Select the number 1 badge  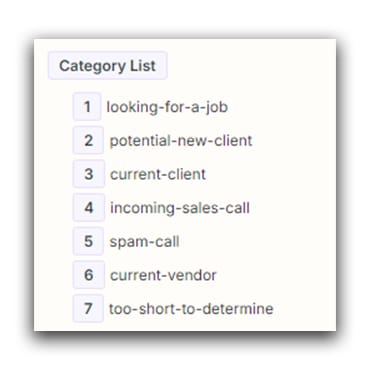[87, 107]
